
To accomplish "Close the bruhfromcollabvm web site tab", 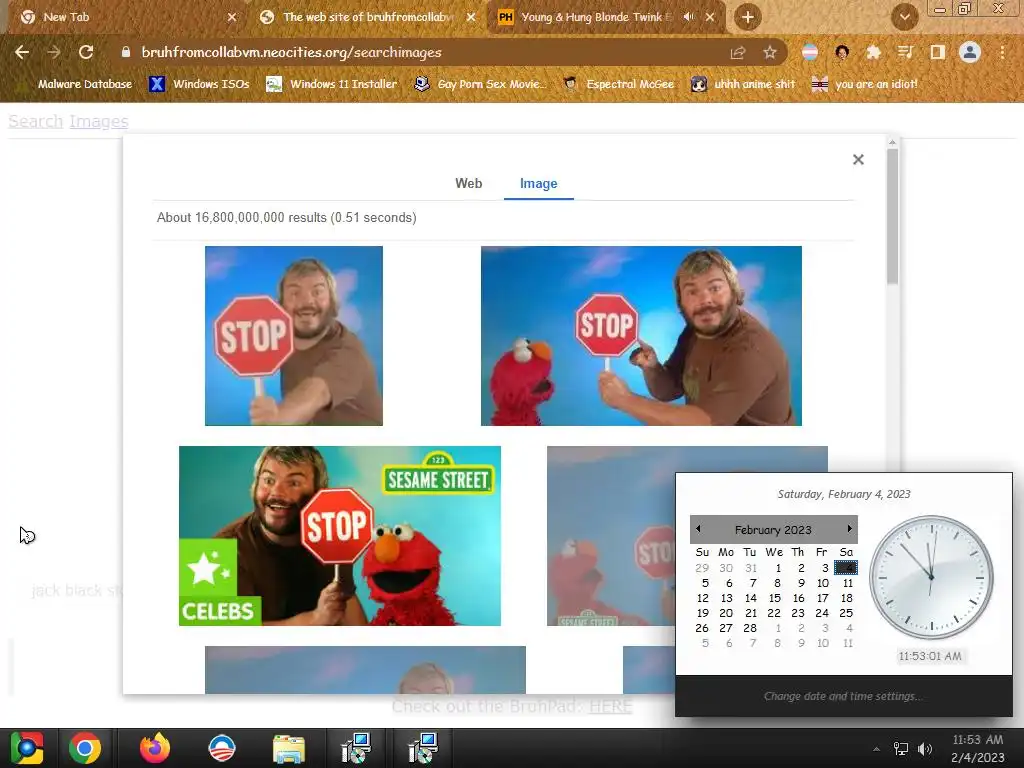I will tap(471, 17).
